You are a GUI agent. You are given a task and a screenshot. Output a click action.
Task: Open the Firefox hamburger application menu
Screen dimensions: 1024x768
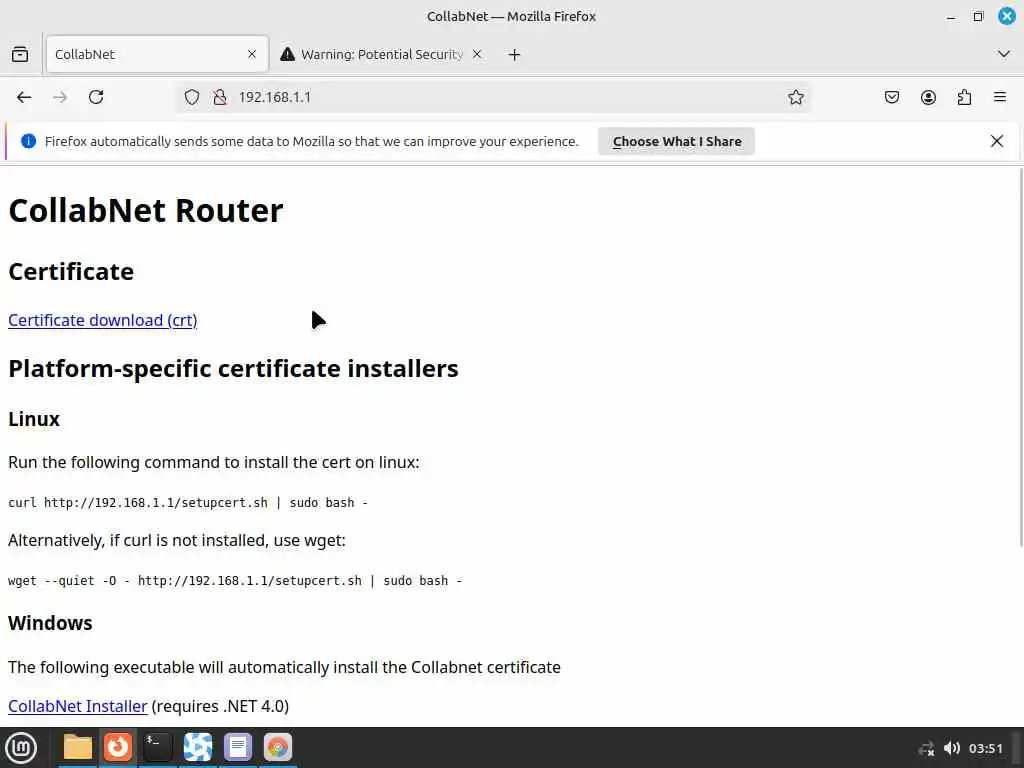click(x=1000, y=97)
